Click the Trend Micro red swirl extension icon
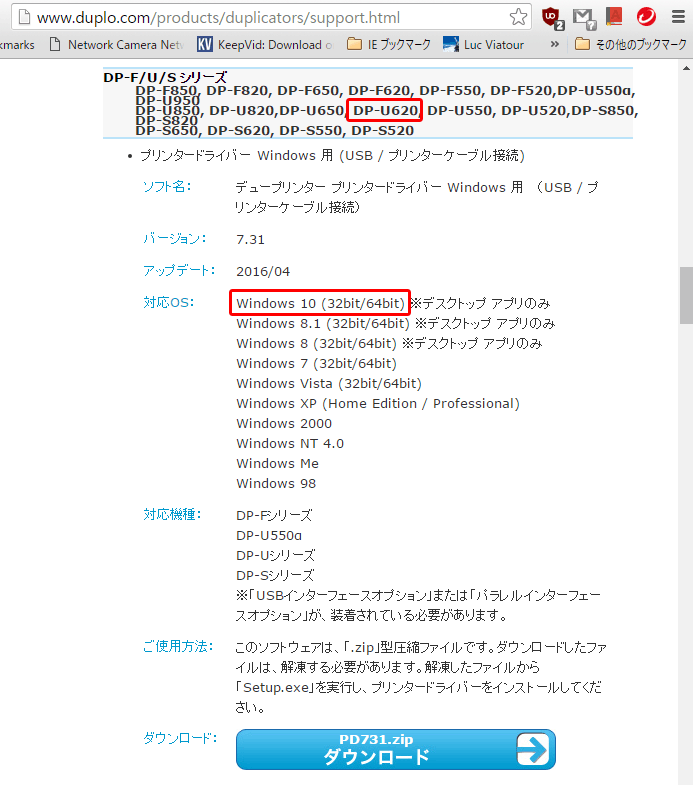The width and height of the screenshot is (693, 785). tap(646, 17)
